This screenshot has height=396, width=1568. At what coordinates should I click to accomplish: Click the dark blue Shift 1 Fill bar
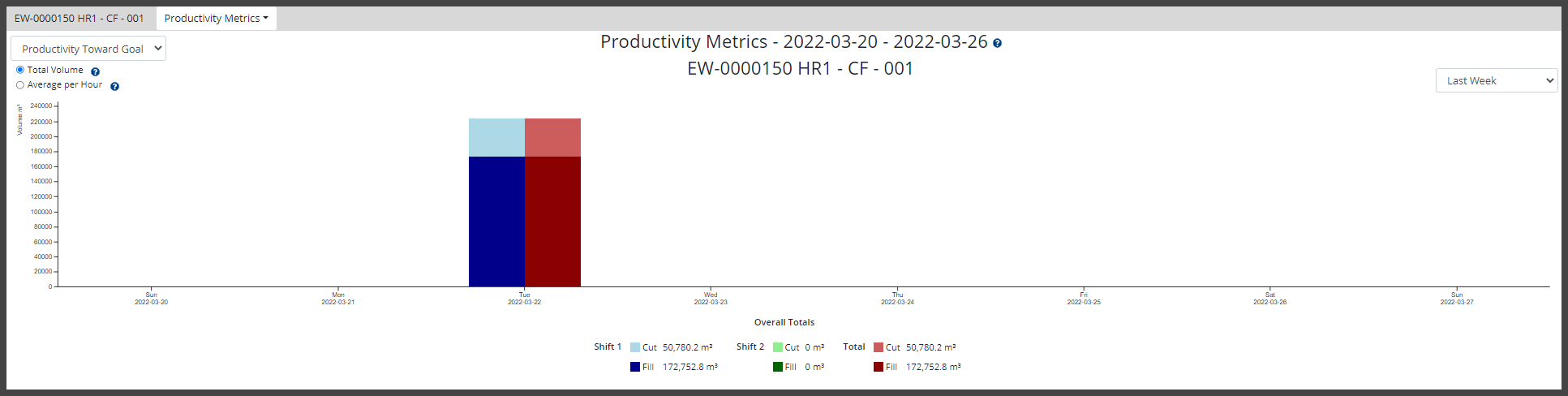pos(496,222)
